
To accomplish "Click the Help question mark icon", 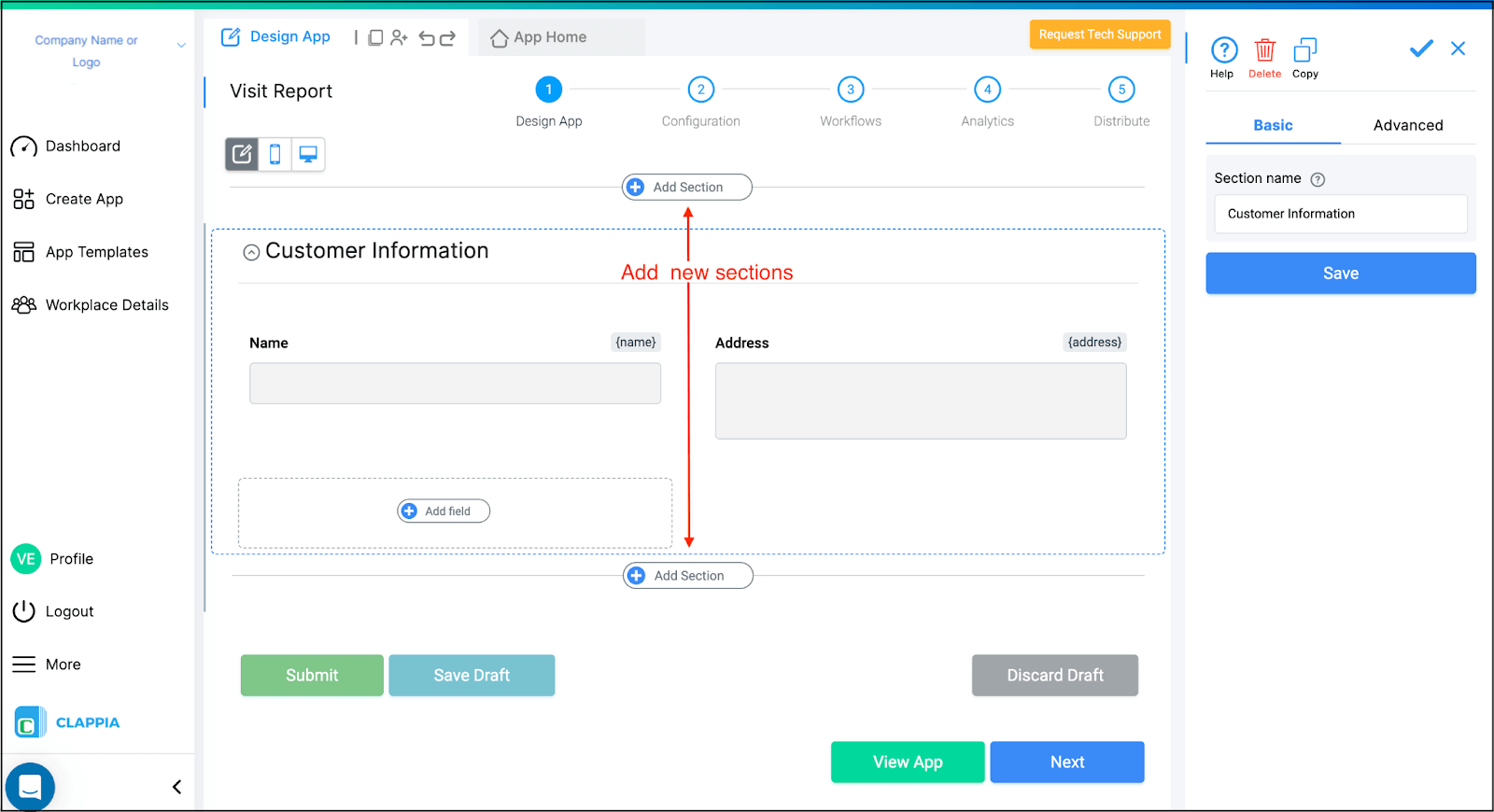I will 1223,49.
